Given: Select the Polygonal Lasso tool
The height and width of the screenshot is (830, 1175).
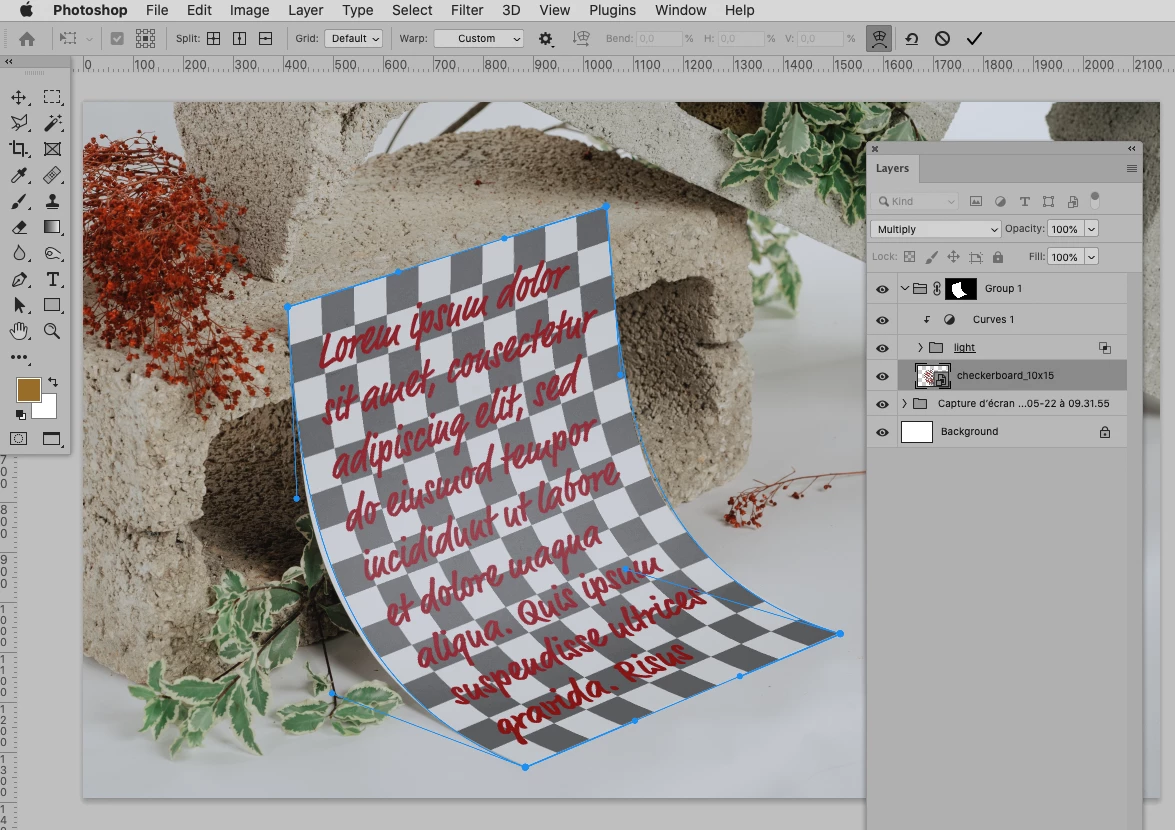Looking at the screenshot, I should point(19,123).
